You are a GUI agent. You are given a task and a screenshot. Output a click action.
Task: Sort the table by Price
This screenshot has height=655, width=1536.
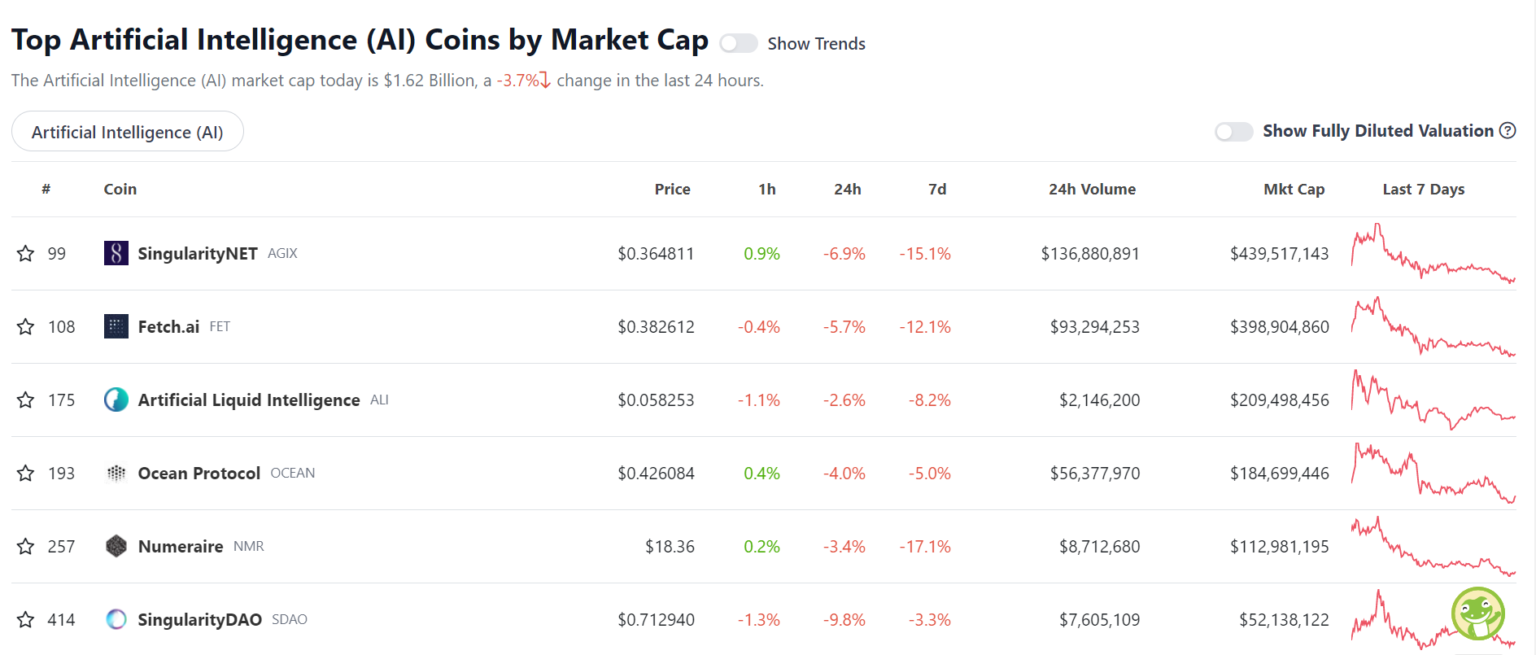(672, 189)
